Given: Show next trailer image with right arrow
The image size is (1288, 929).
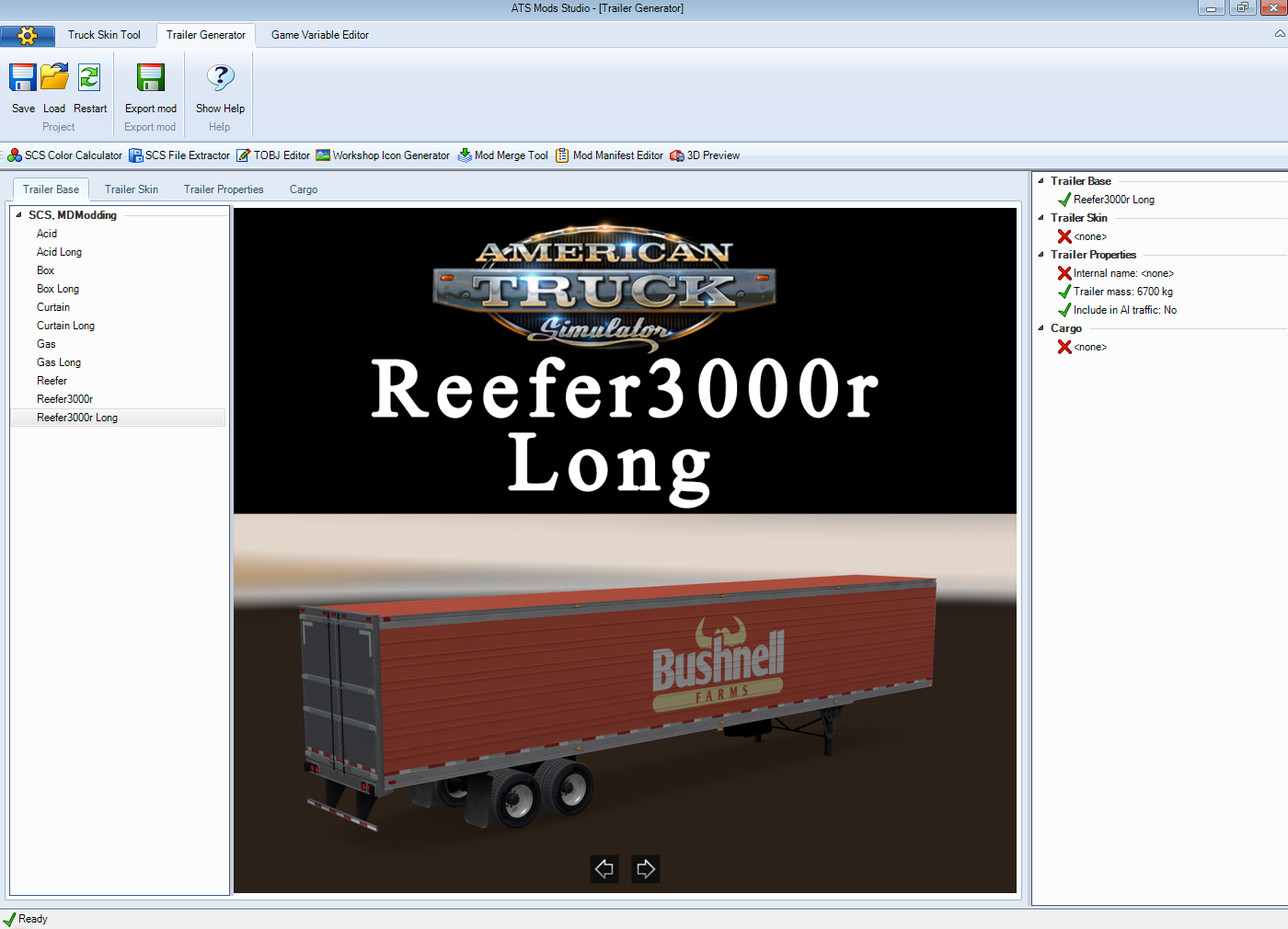Looking at the screenshot, I should 646,868.
